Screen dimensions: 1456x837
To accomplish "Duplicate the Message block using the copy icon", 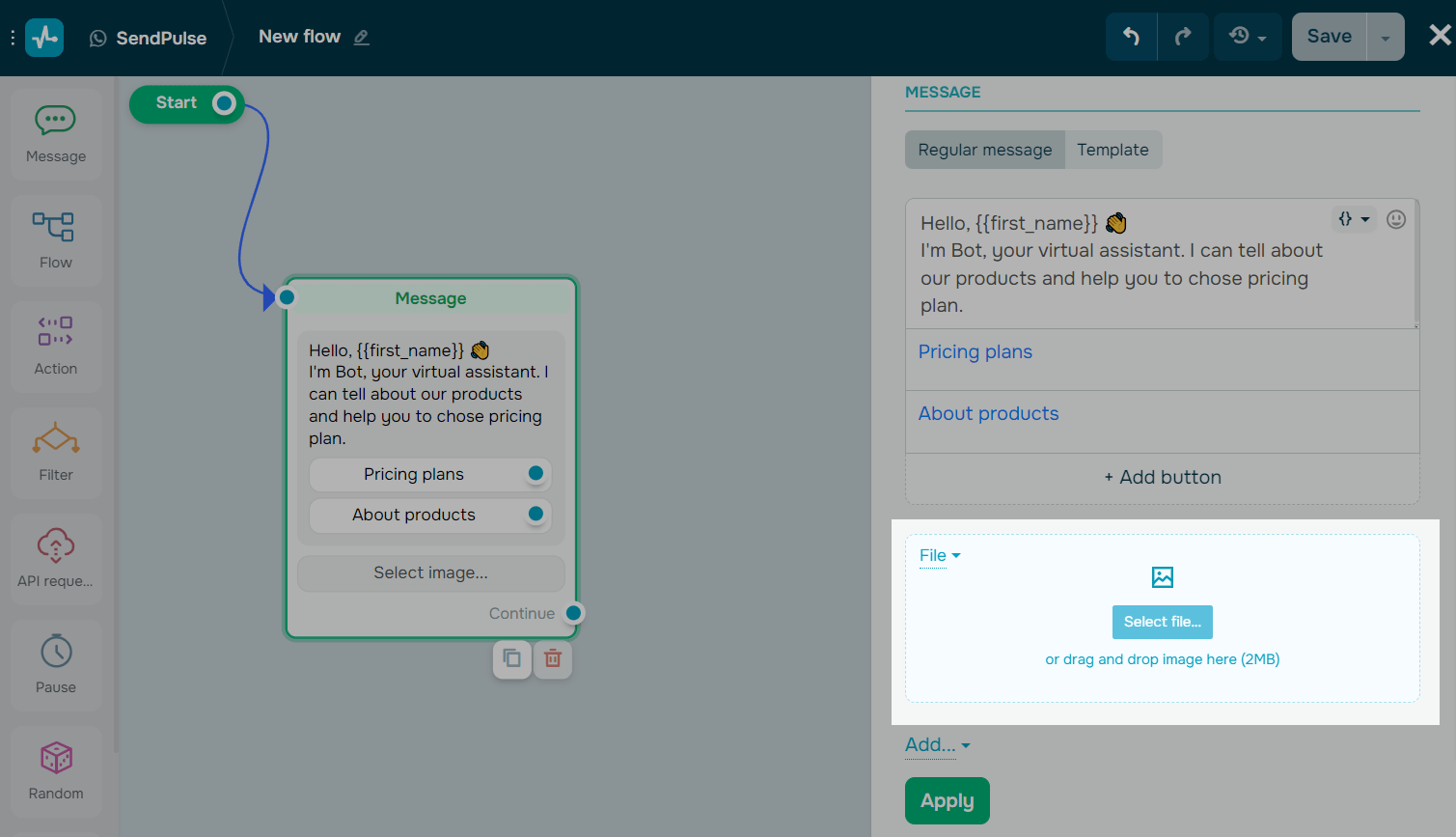I will point(512,659).
